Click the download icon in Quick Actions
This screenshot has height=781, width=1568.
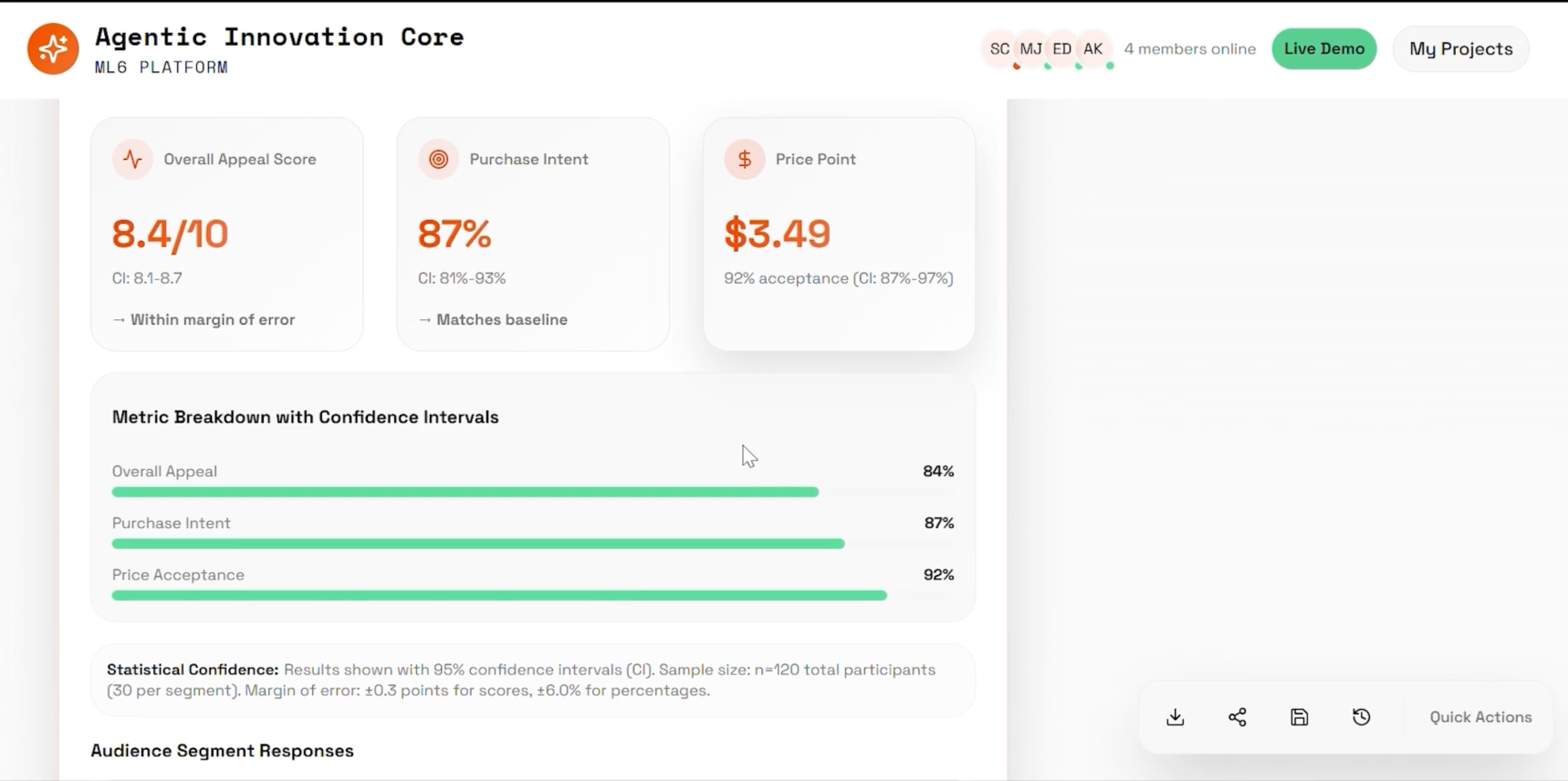[x=1176, y=717]
